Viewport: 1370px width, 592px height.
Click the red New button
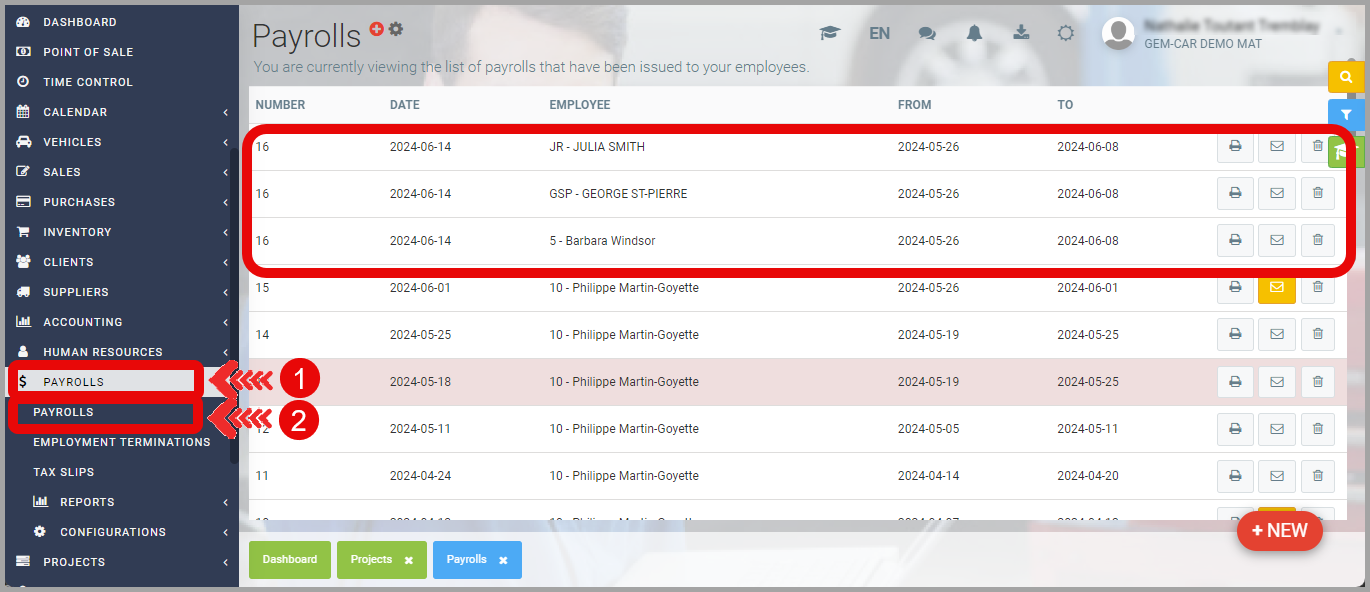click(1279, 531)
